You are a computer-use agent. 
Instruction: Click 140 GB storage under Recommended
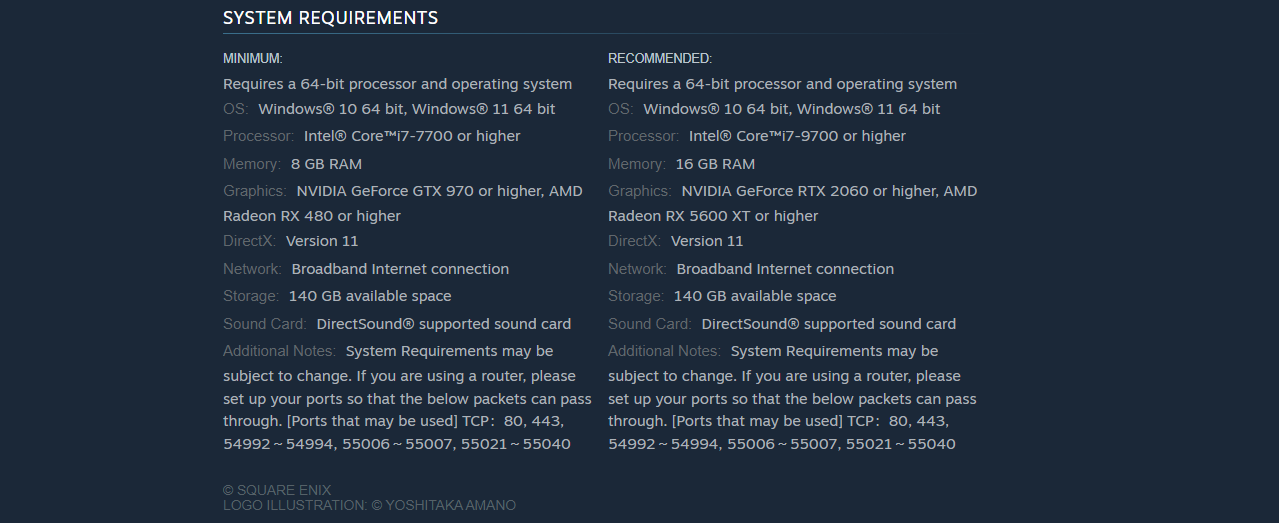(x=755, y=296)
